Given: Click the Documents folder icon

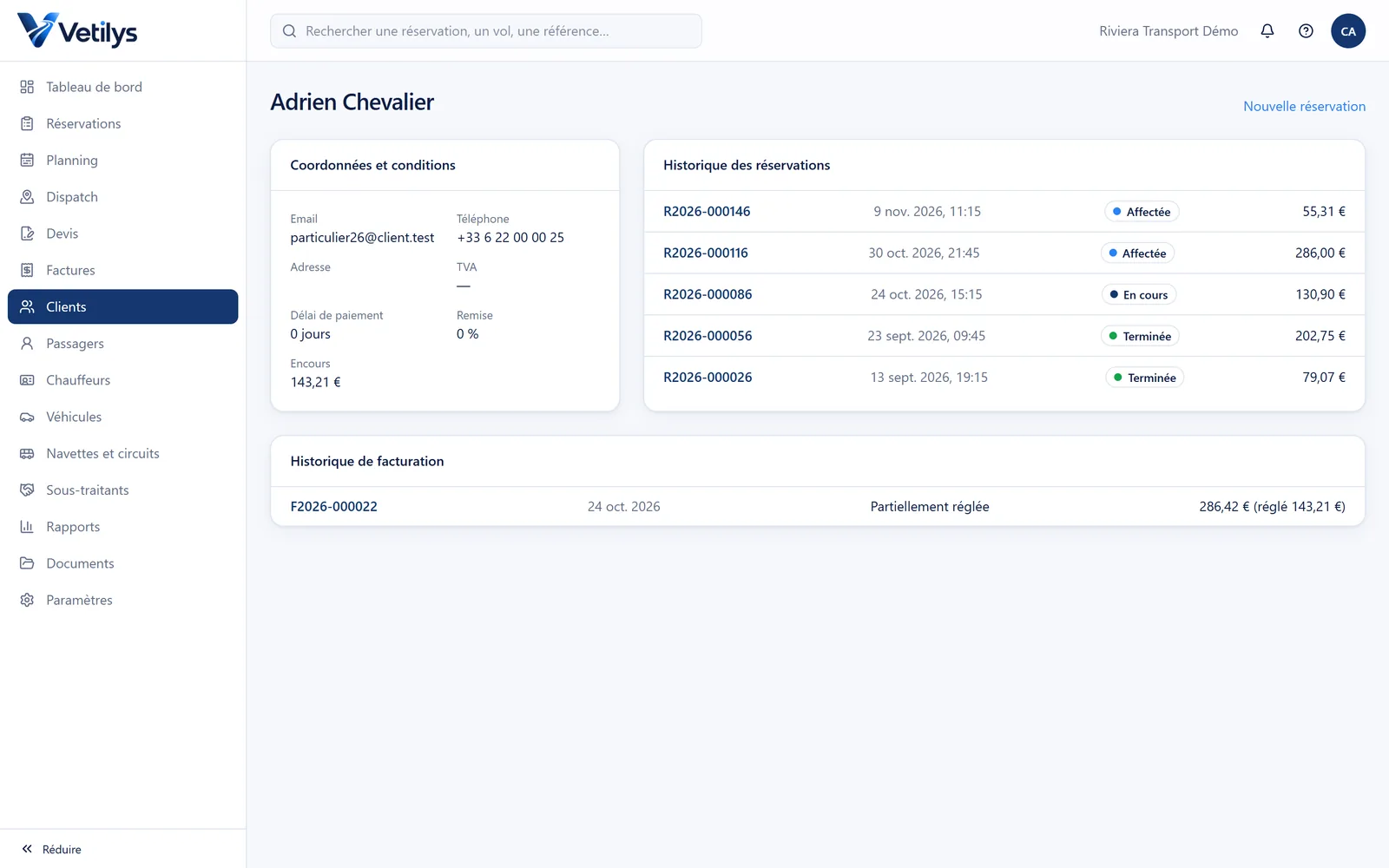Looking at the screenshot, I should tap(27, 563).
